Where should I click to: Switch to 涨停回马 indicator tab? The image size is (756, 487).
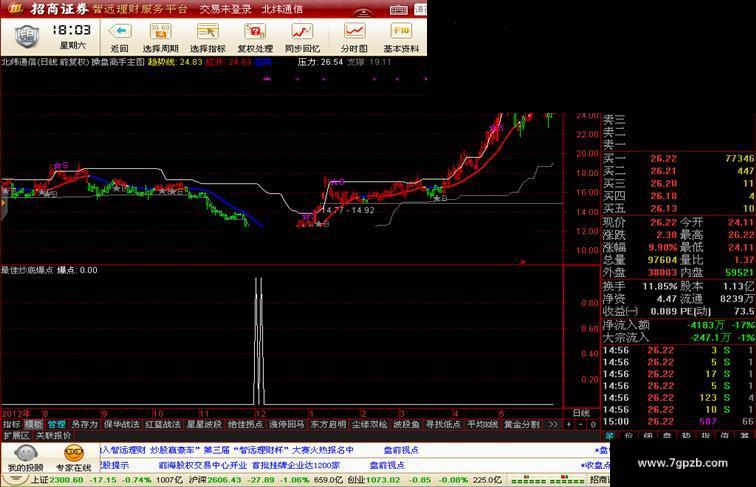tap(287, 424)
